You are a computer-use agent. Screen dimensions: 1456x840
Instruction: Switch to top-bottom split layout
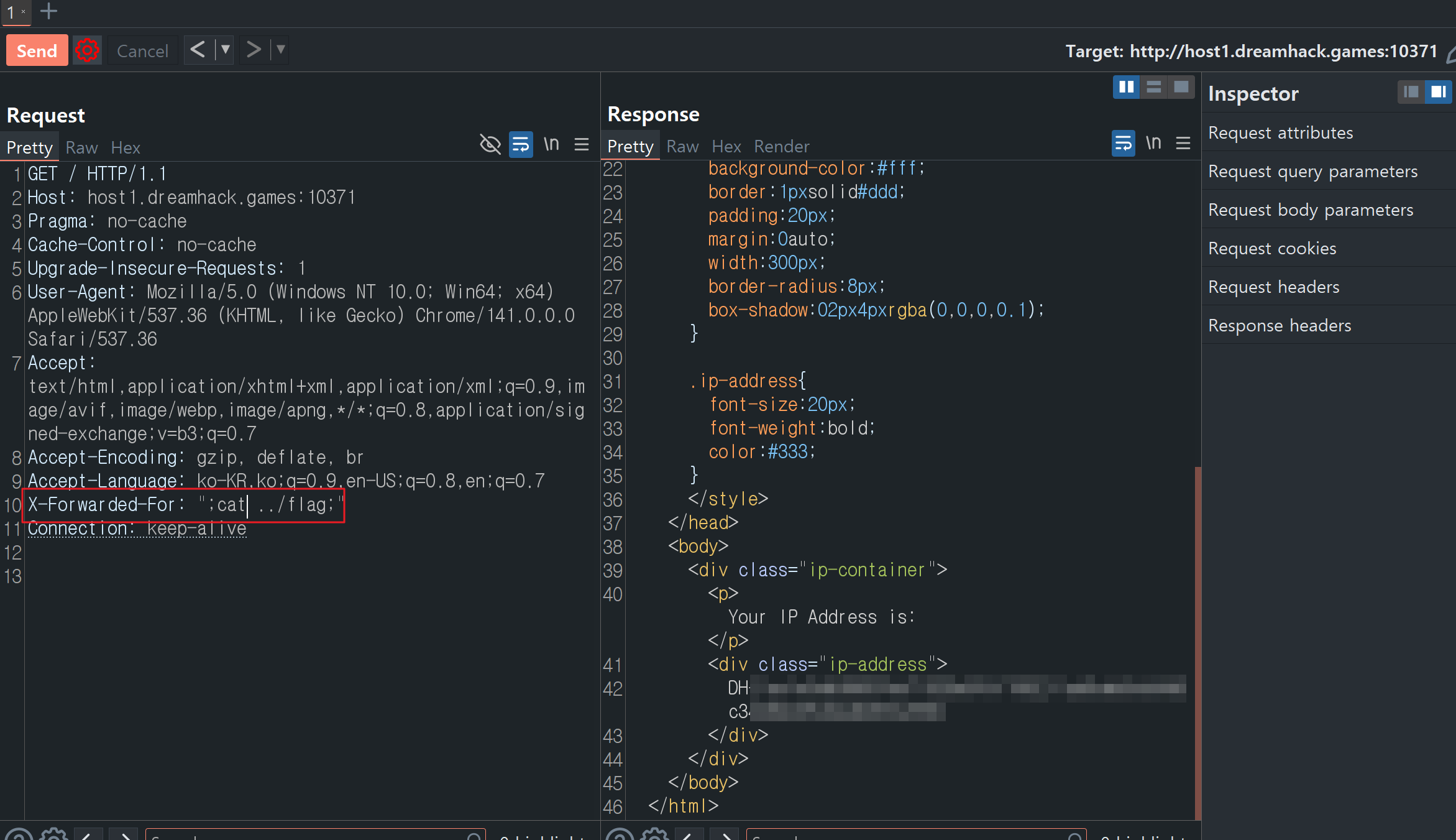[x=1153, y=87]
